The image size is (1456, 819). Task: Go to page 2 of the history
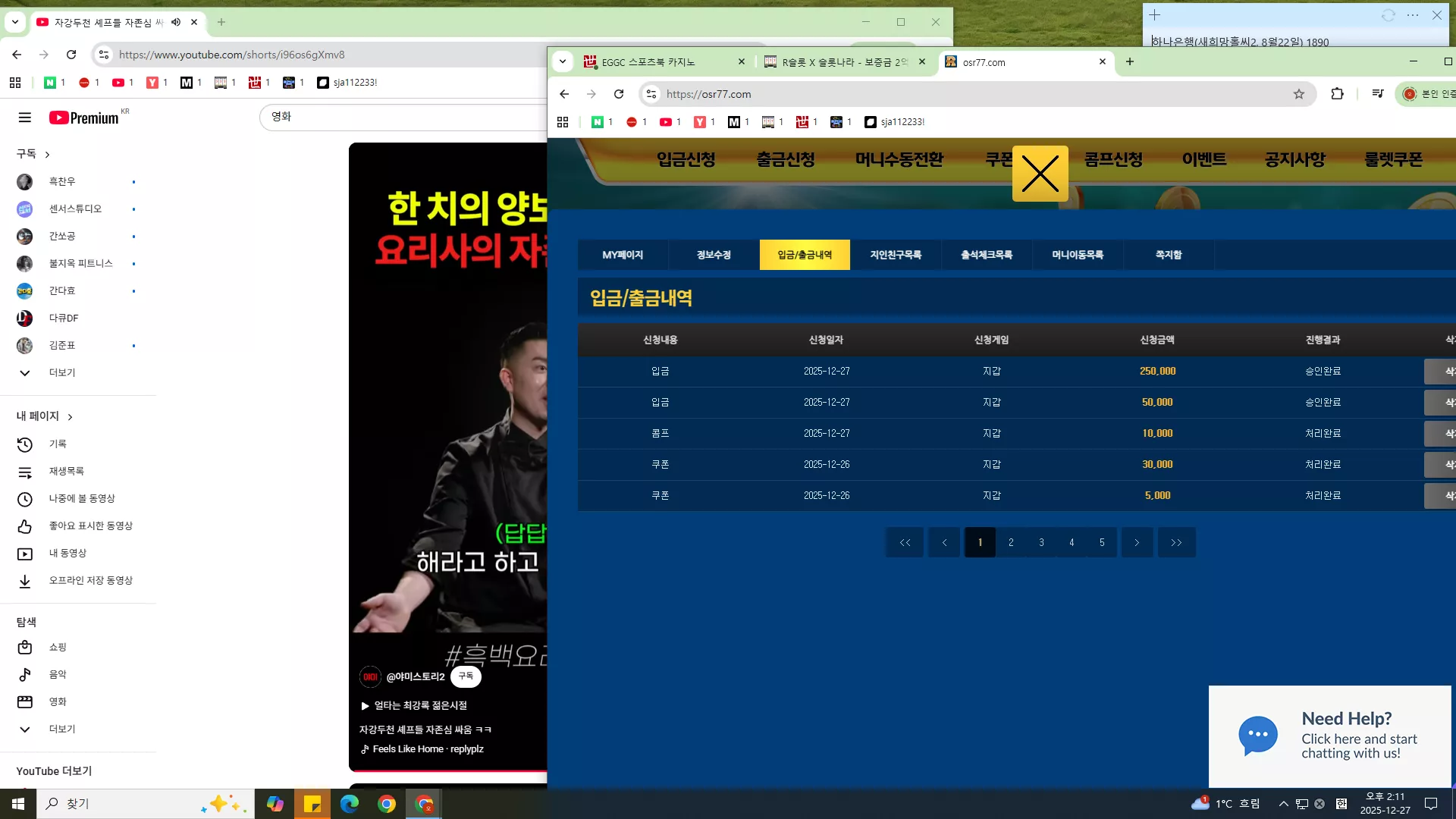pyautogui.click(x=1011, y=542)
